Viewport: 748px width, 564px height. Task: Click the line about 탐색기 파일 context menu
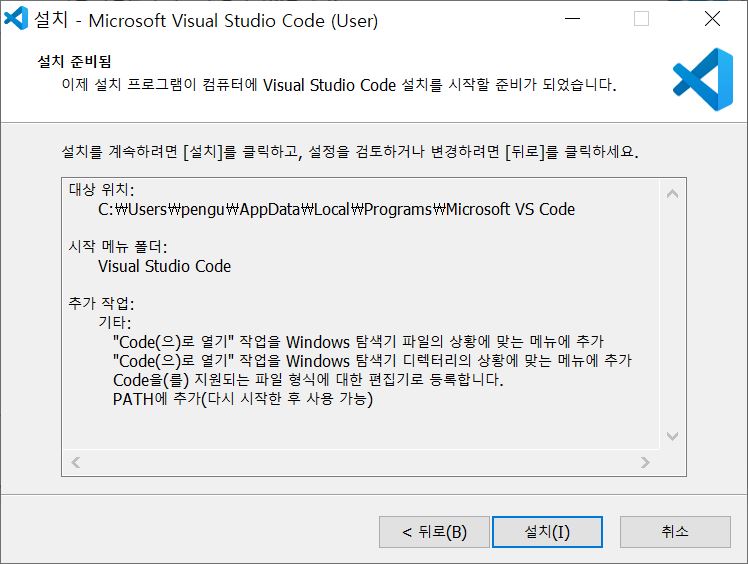pyautogui.click(x=358, y=342)
